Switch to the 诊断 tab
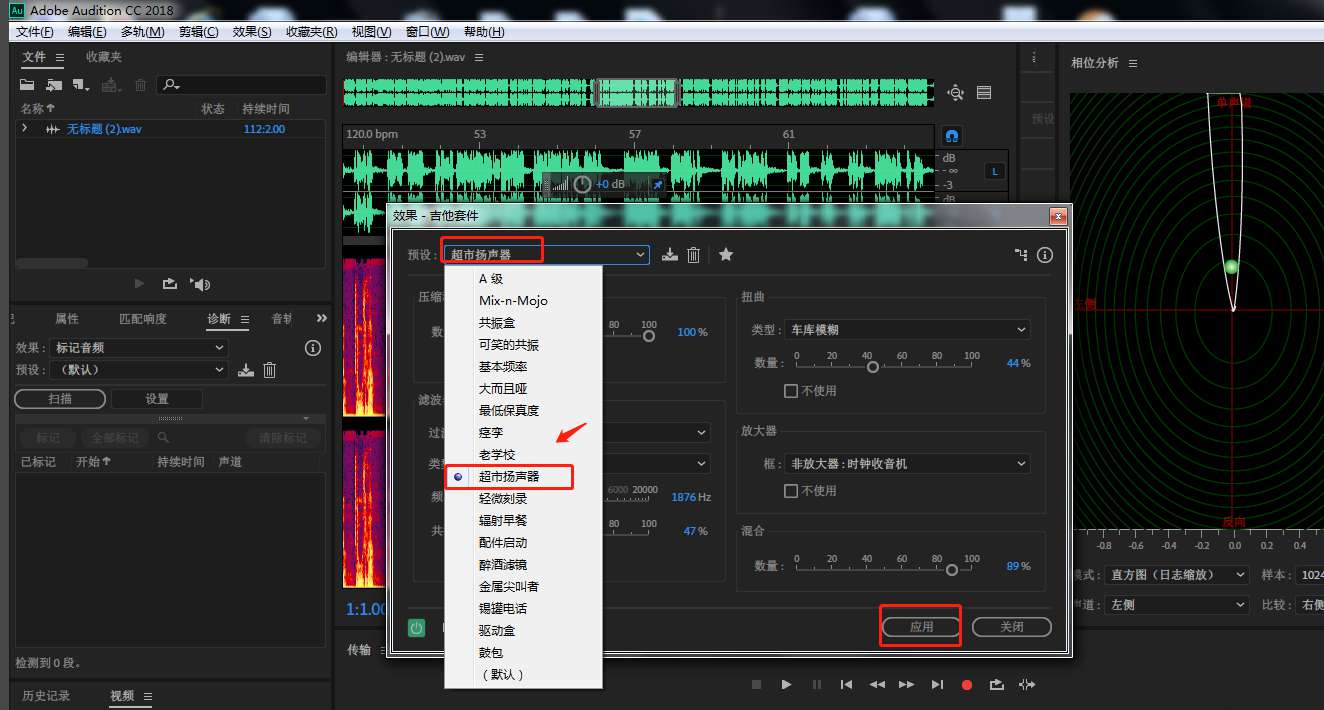1324x710 pixels. 226,317
